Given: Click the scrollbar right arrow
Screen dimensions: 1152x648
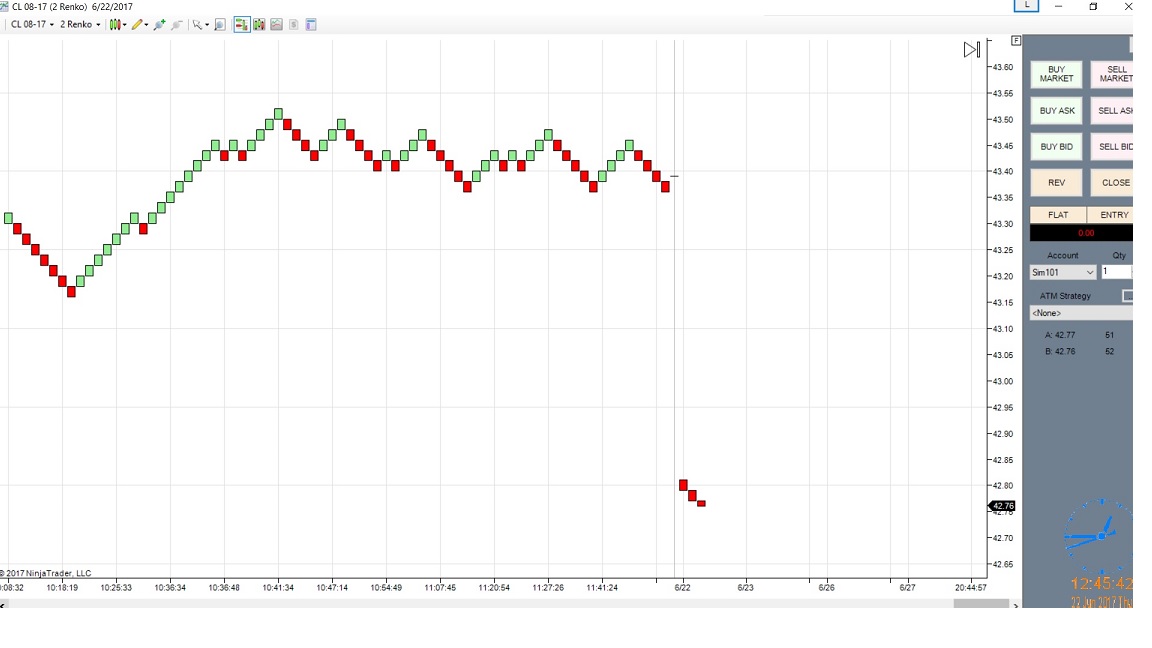Looking at the screenshot, I should 1016,605.
